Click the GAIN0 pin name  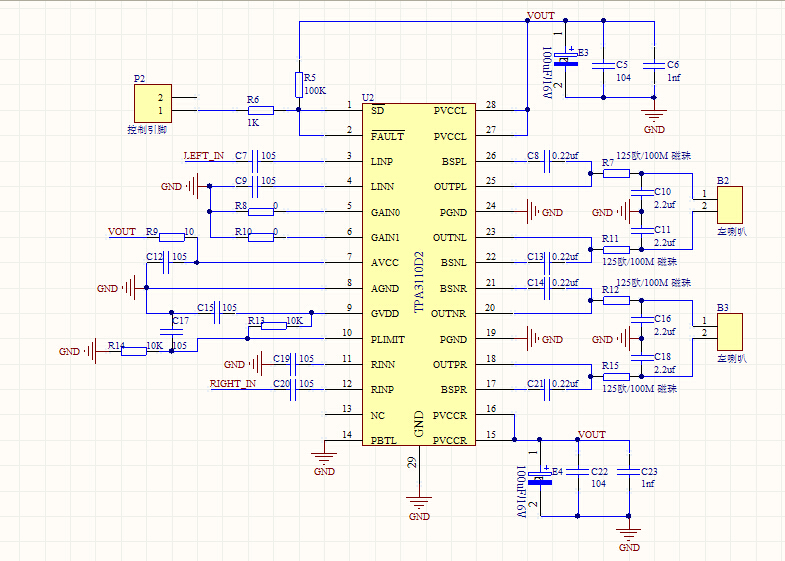[x=385, y=213]
